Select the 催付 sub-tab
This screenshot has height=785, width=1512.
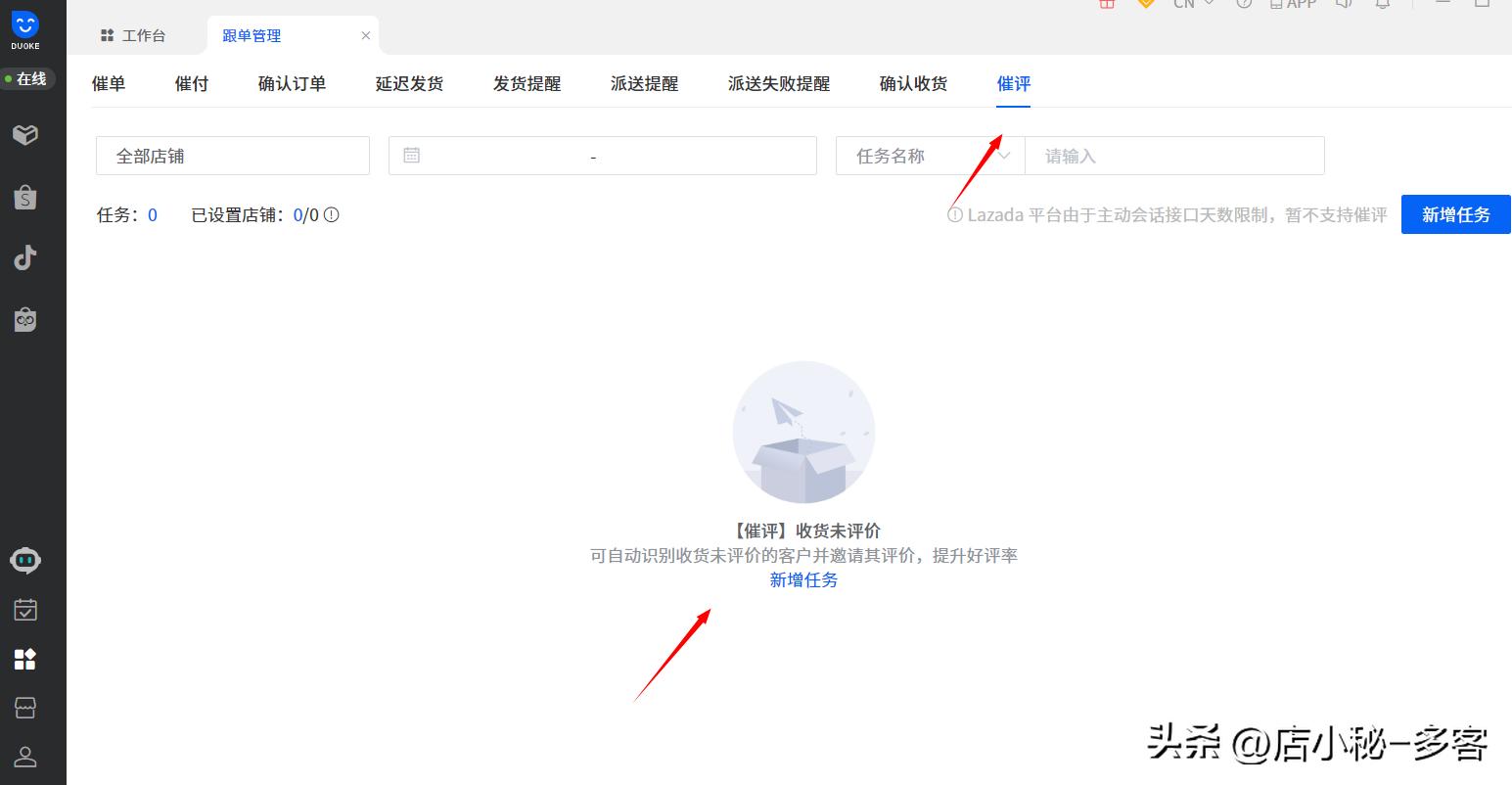pos(191,83)
